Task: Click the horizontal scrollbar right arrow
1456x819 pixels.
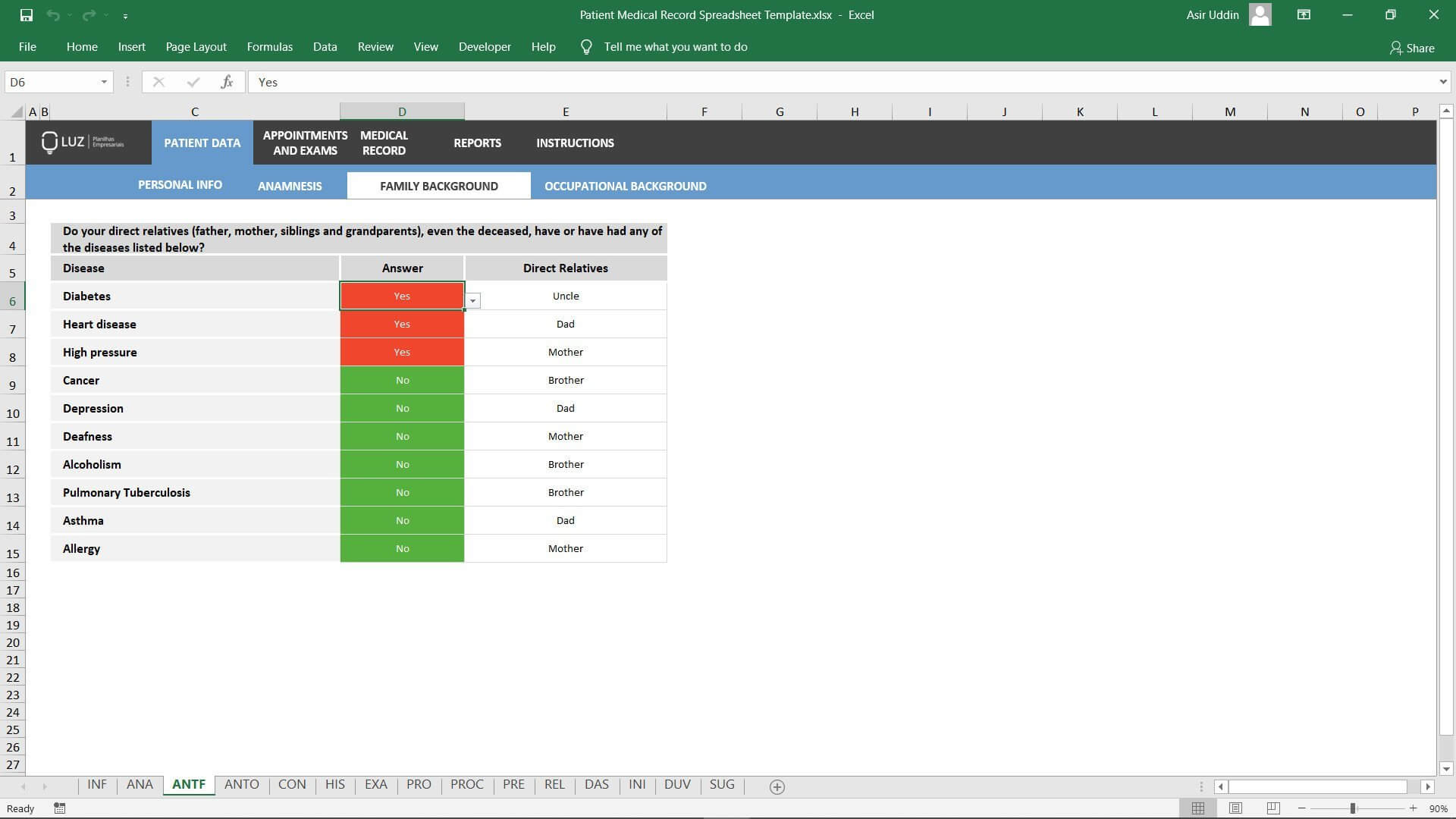Action: 1428,787
